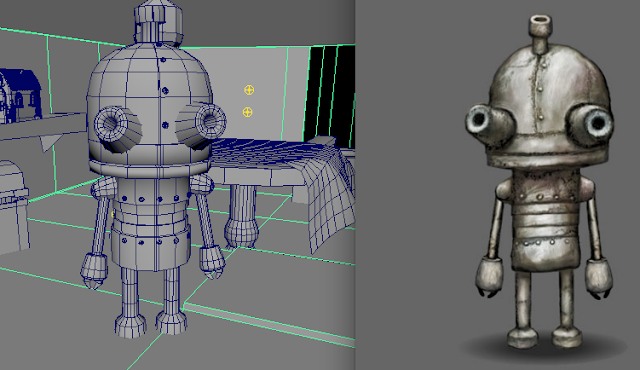The image size is (640, 370).
Task: Click textured robot's foot on viewer's left
Action: 523,337
